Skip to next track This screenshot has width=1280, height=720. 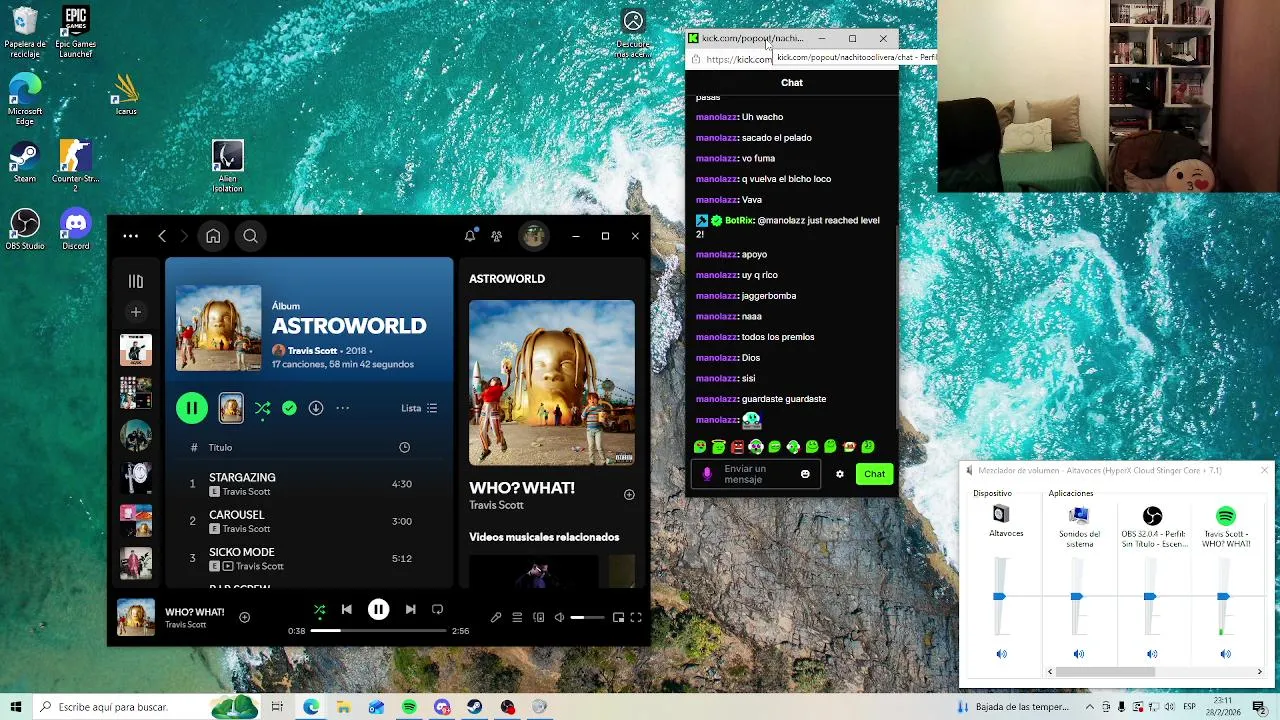pos(410,609)
